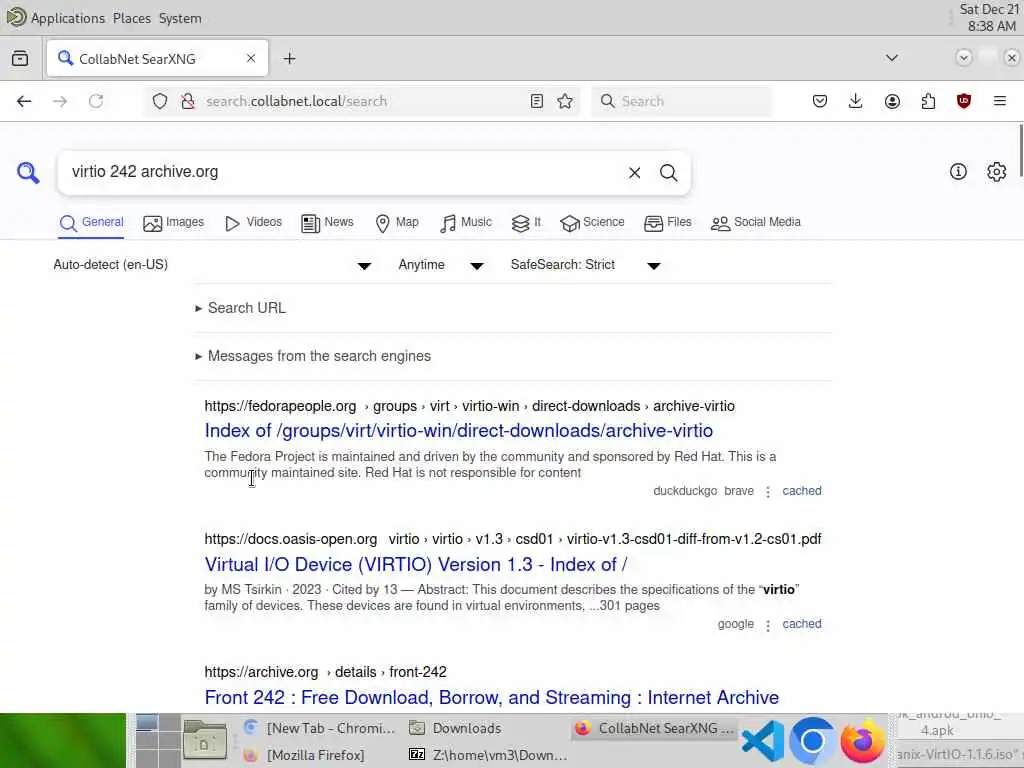Open the tracking protection shield icon
The width and height of the screenshot is (1024, 768).
pos(160,101)
